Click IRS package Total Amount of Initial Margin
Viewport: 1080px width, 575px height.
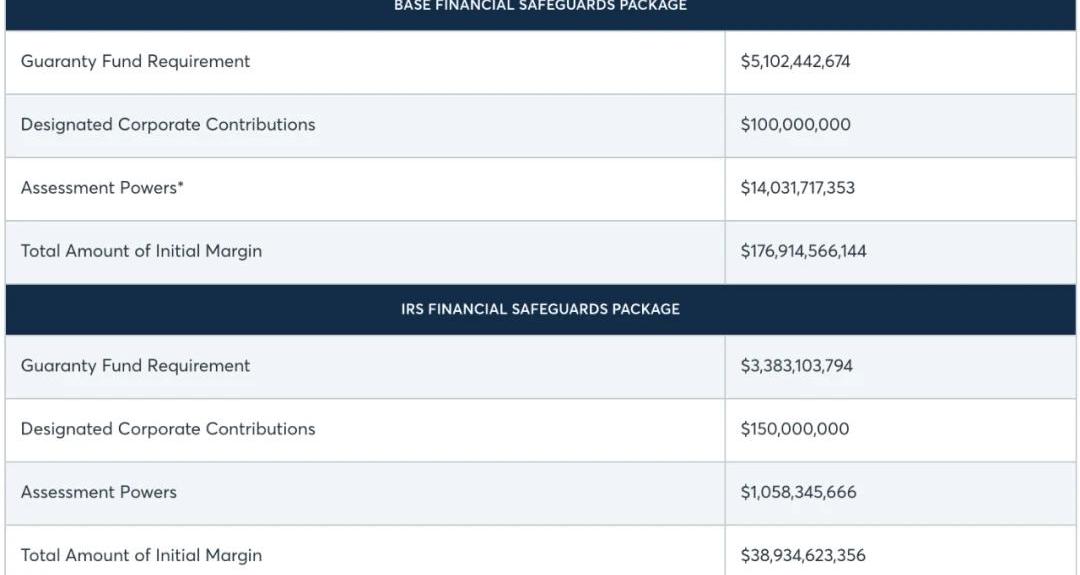(x=141, y=555)
